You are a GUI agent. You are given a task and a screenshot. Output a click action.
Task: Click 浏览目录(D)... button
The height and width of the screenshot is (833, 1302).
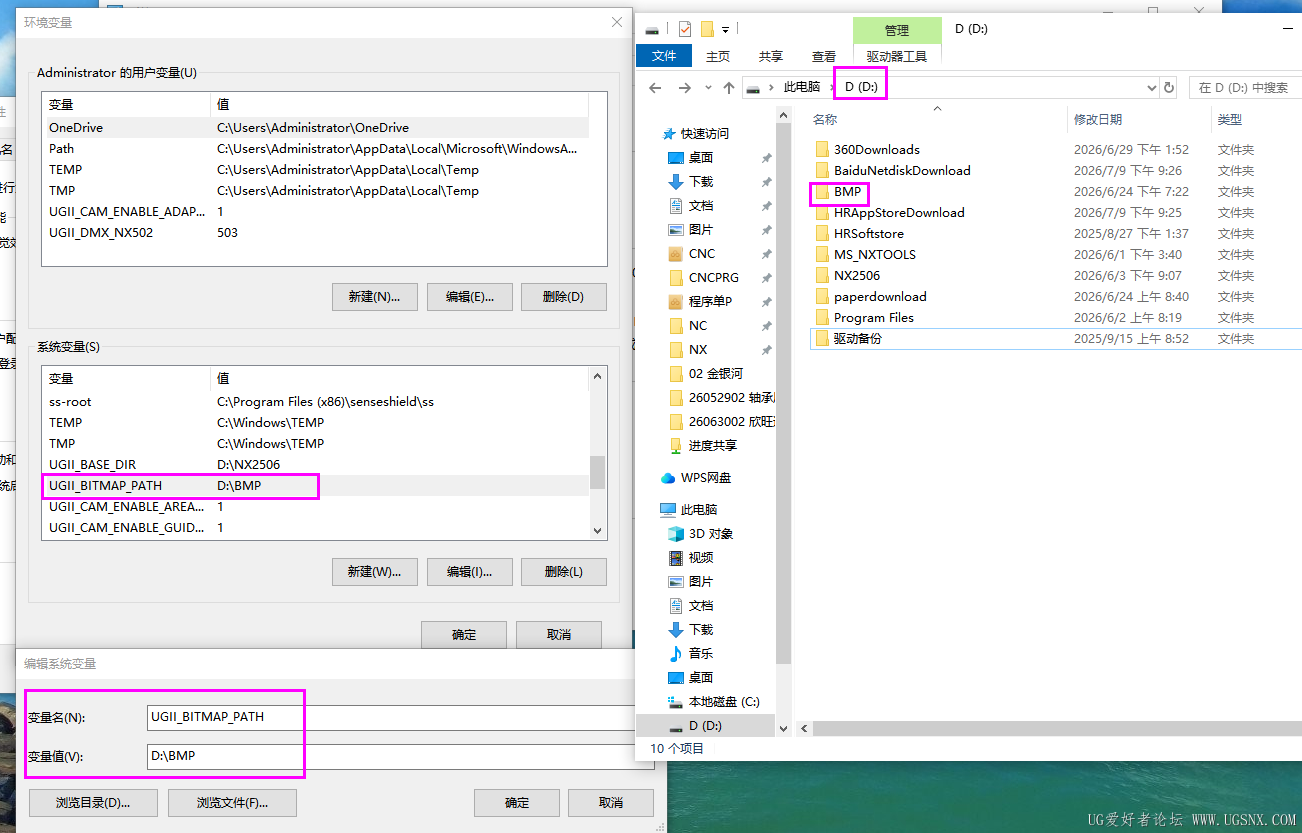pyautogui.click(x=93, y=802)
